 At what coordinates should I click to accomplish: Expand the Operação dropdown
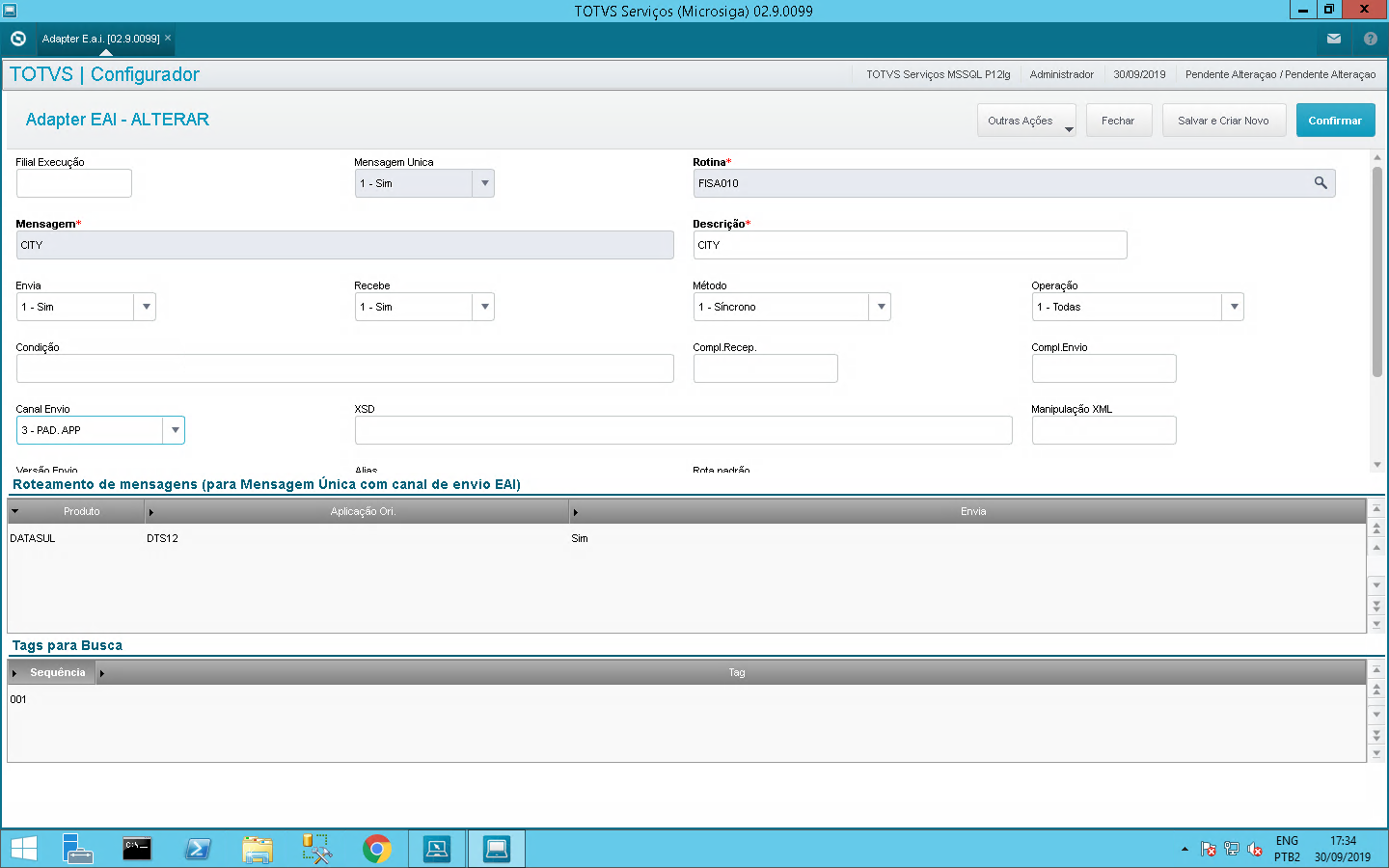[1234, 307]
